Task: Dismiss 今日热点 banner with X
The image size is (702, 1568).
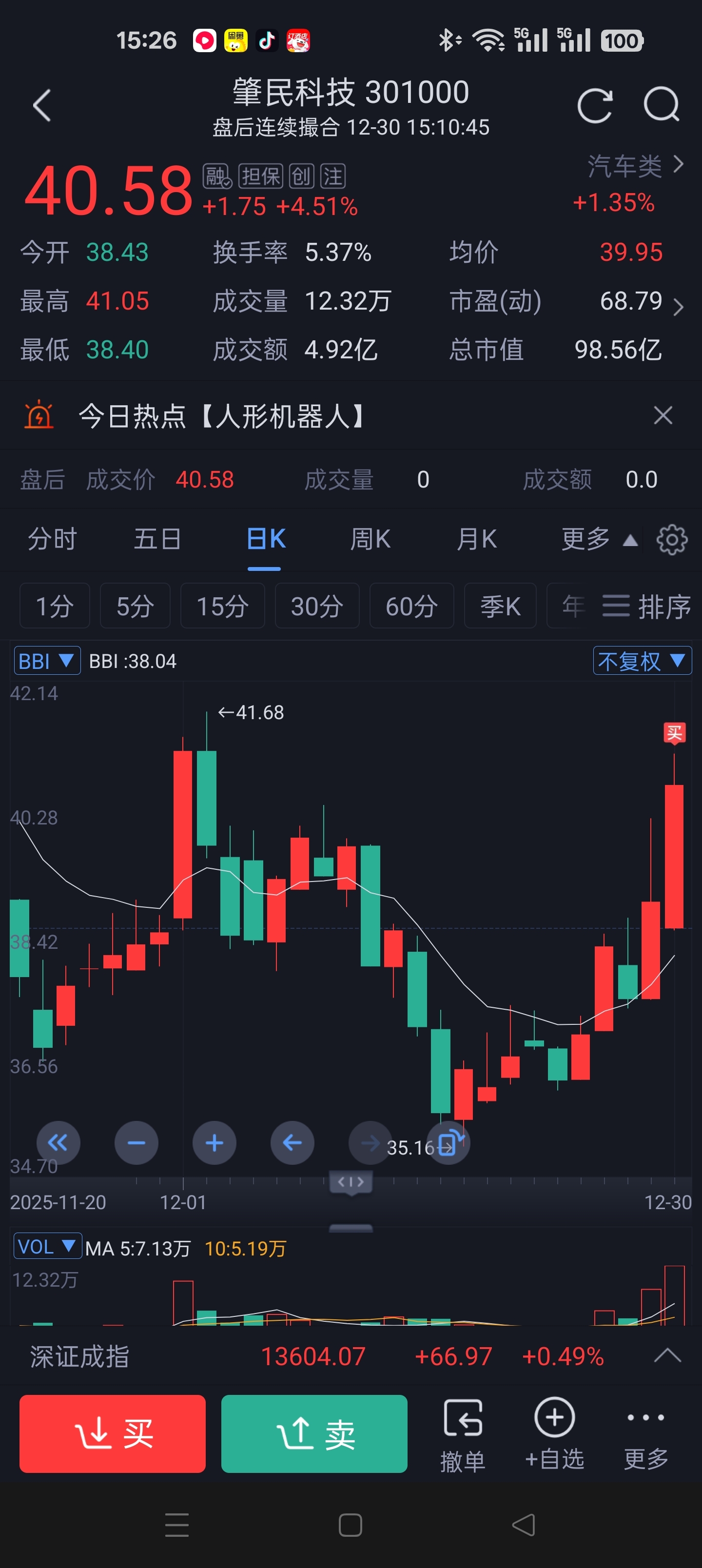Action: point(663,416)
